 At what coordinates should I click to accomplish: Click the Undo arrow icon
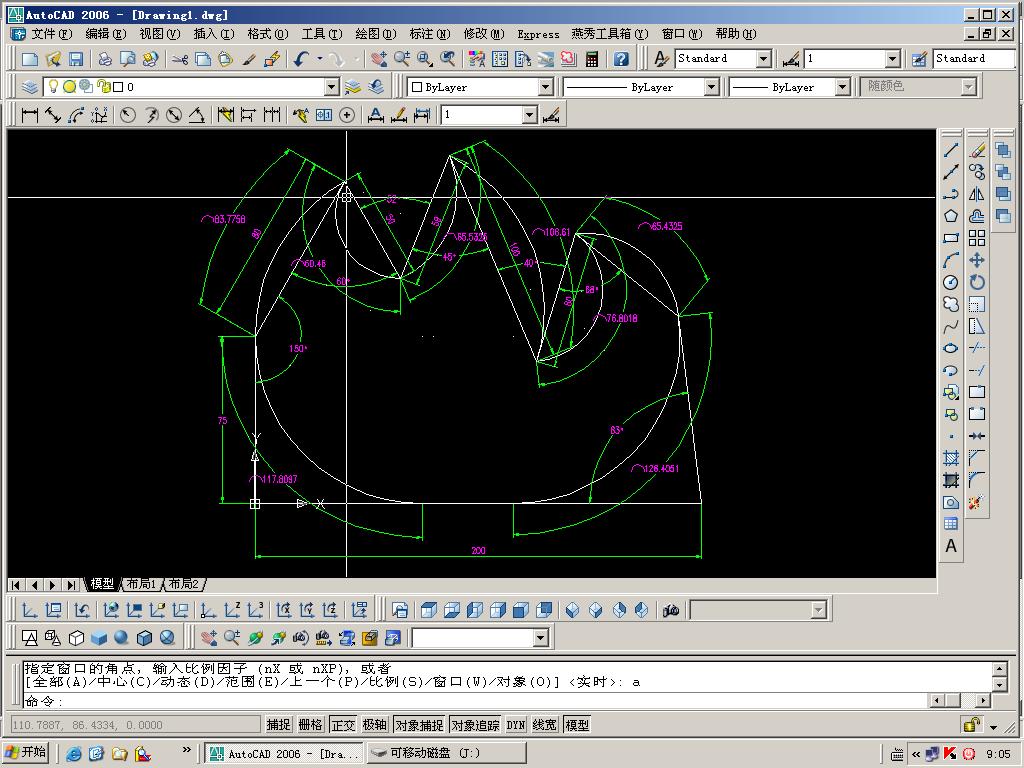click(x=301, y=59)
